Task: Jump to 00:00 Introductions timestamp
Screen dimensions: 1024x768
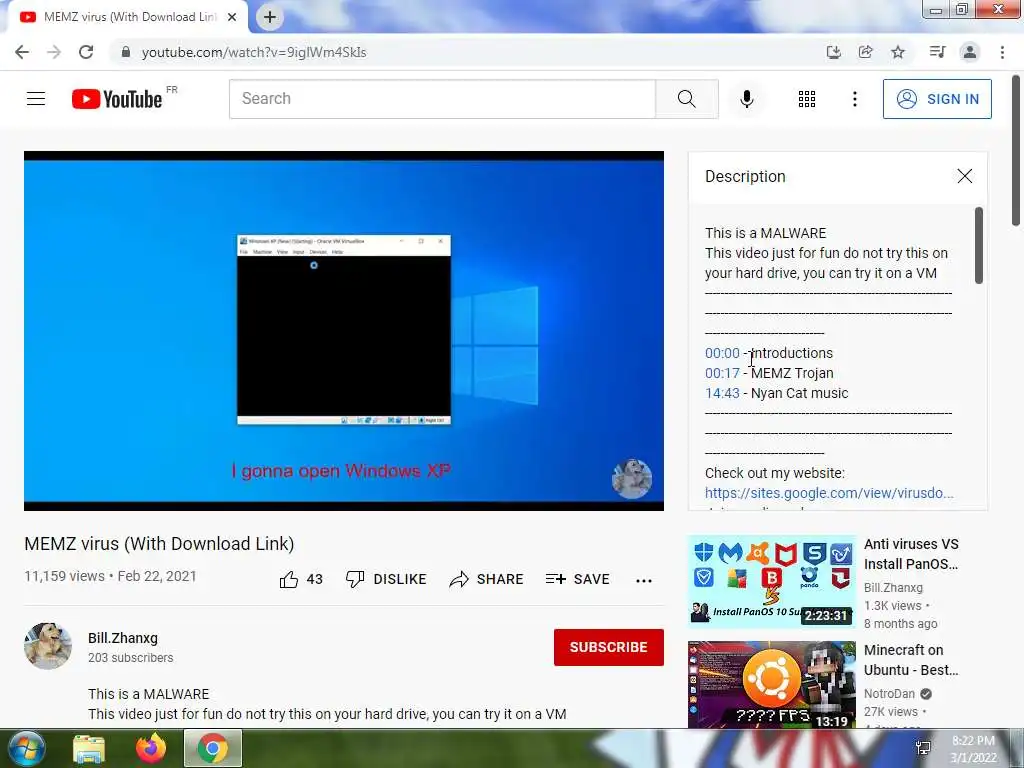Action: (722, 353)
